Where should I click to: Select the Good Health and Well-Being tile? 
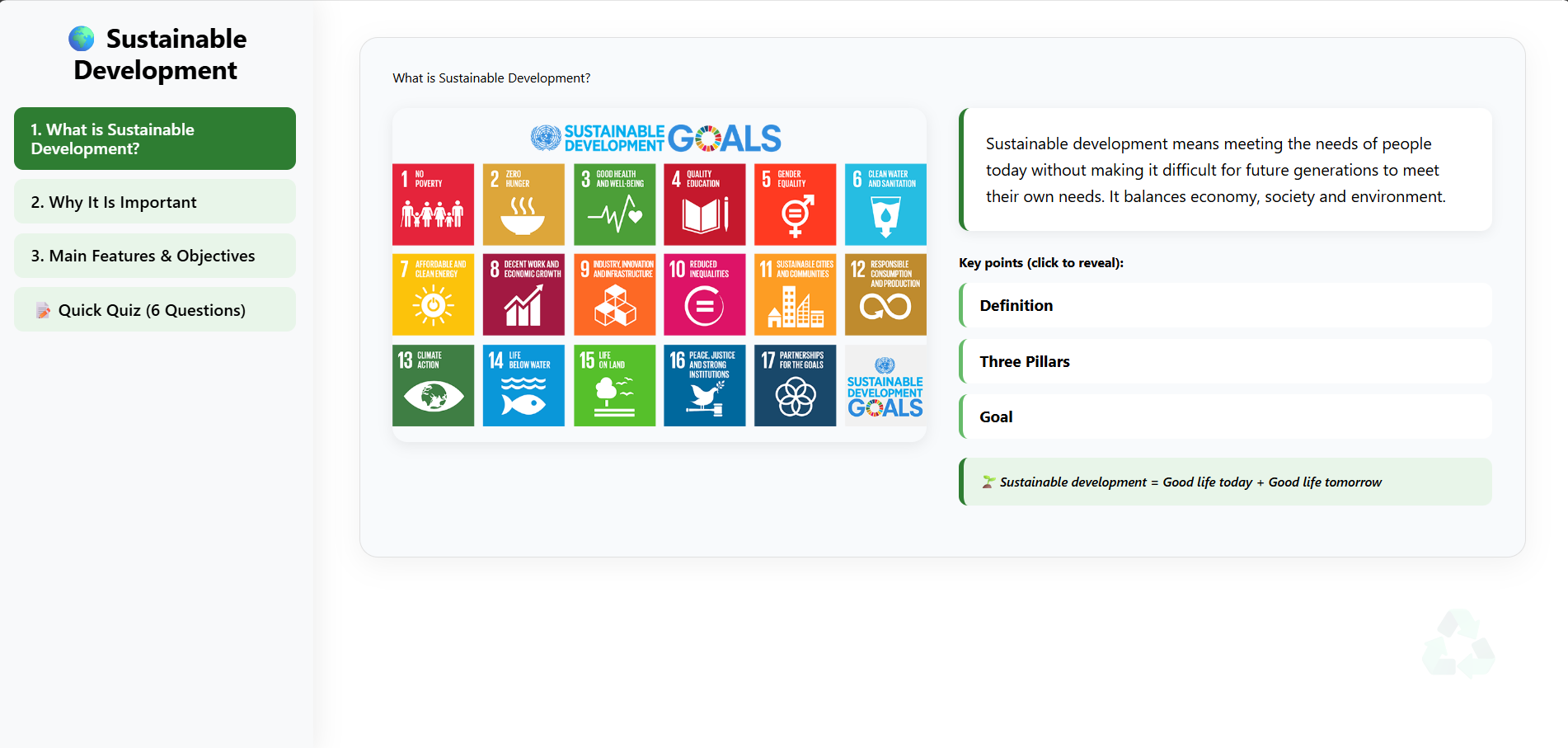click(614, 205)
